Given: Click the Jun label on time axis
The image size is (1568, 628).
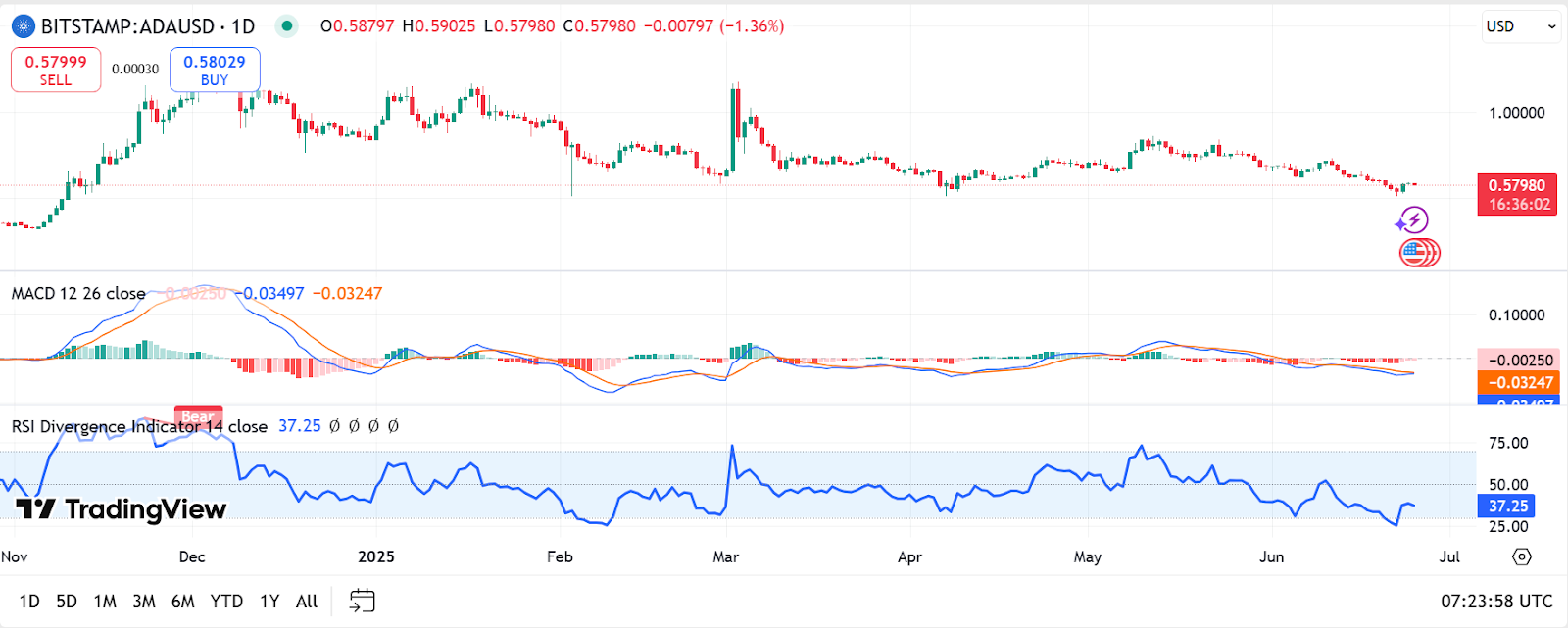Looking at the screenshot, I should tap(1271, 556).
